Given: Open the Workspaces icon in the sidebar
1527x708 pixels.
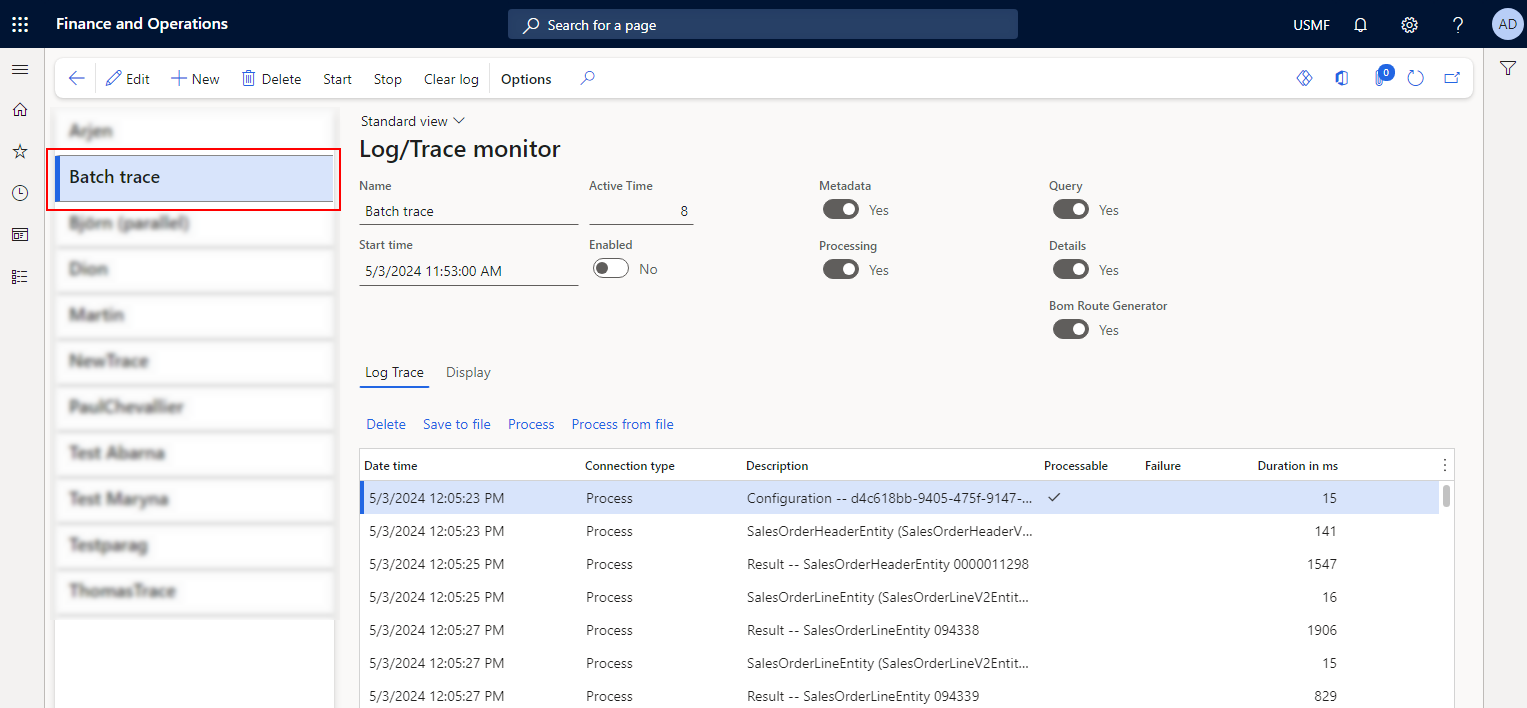Looking at the screenshot, I should (20, 235).
